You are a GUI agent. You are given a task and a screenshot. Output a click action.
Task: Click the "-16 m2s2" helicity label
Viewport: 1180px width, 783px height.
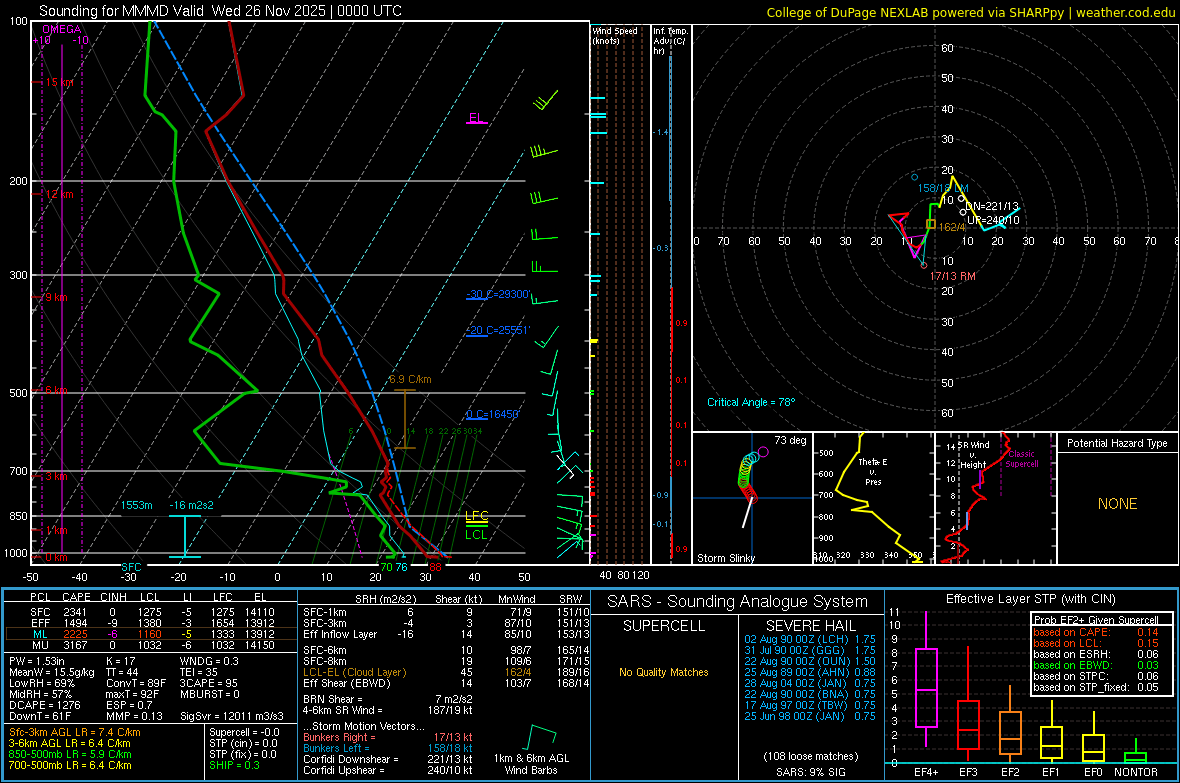(191, 505)
